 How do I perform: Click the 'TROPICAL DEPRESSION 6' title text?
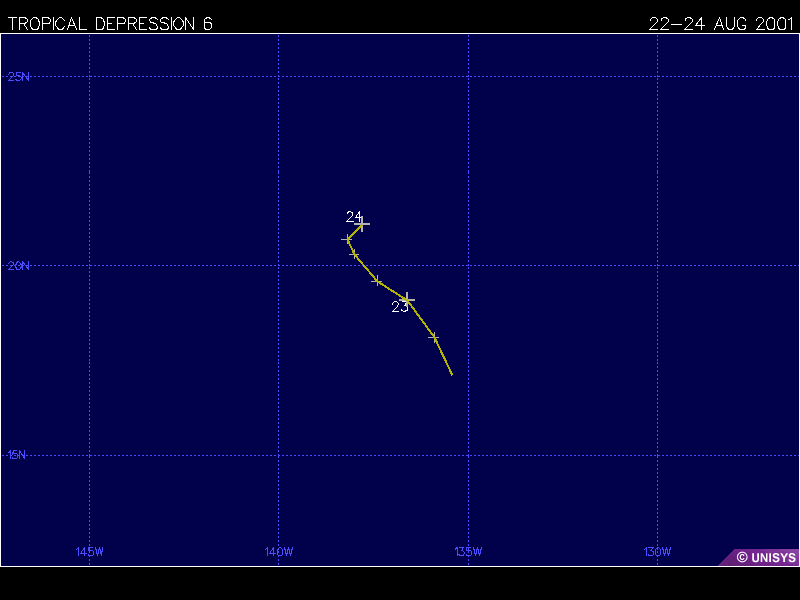tap(110, 24)
